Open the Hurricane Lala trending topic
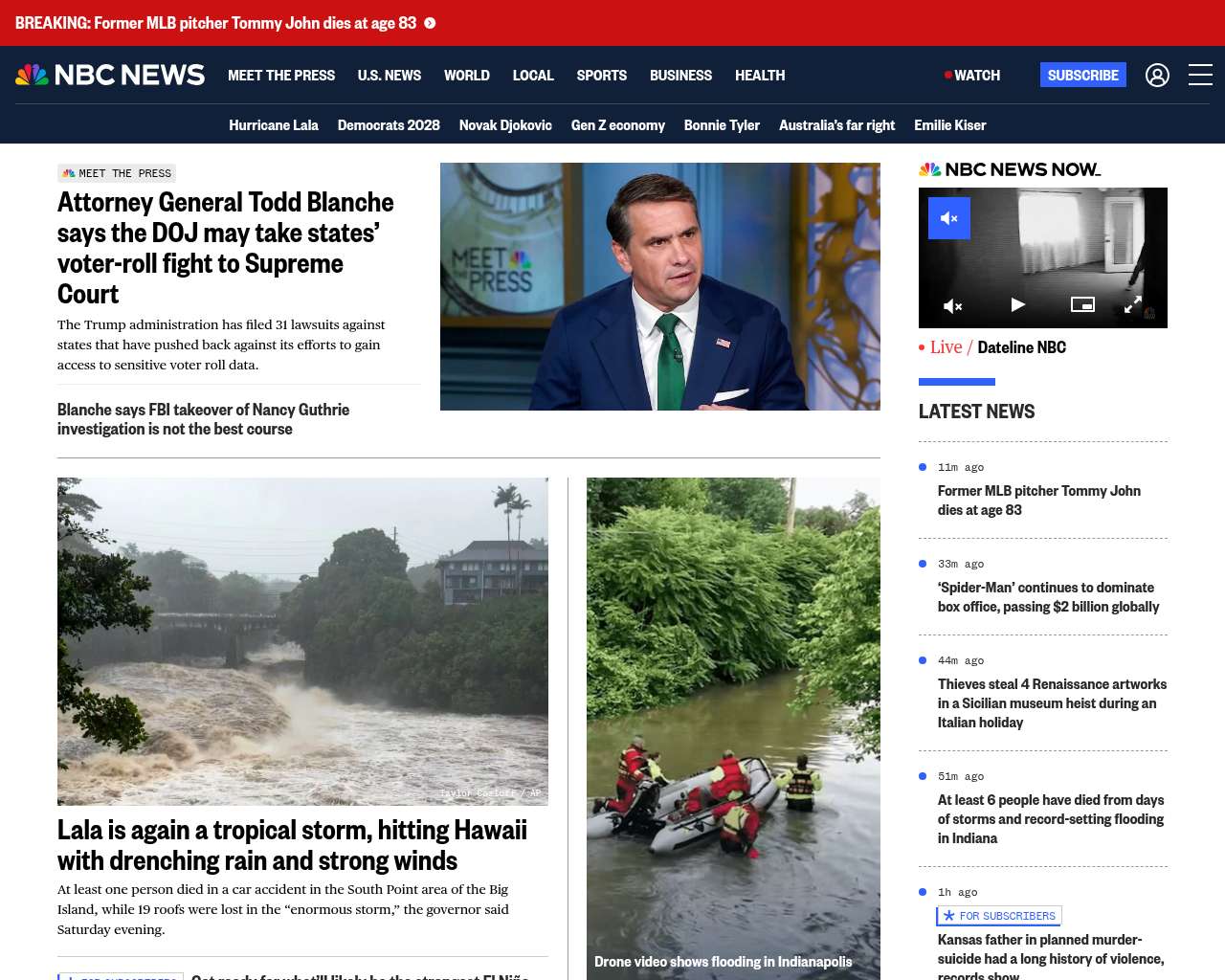The width and height of the screenshot is (1225, 980). 274,124
